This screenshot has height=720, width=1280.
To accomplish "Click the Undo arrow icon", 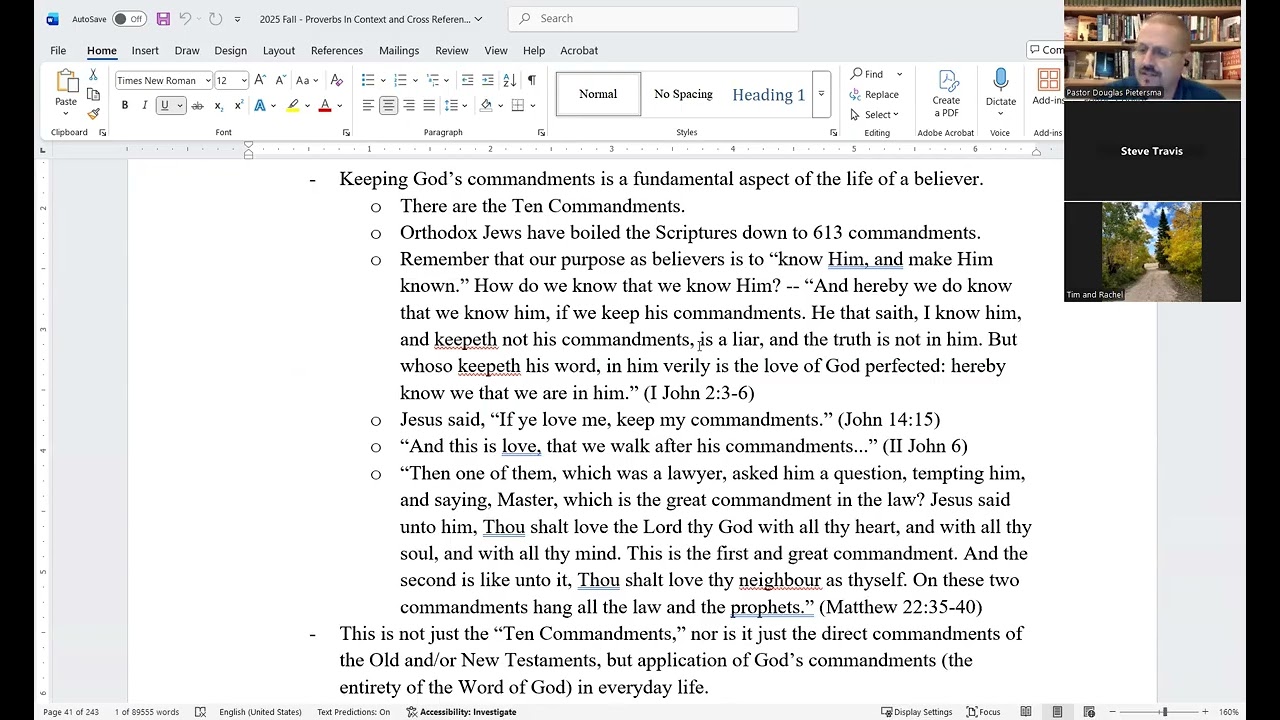I will click(x=185, y=19).
